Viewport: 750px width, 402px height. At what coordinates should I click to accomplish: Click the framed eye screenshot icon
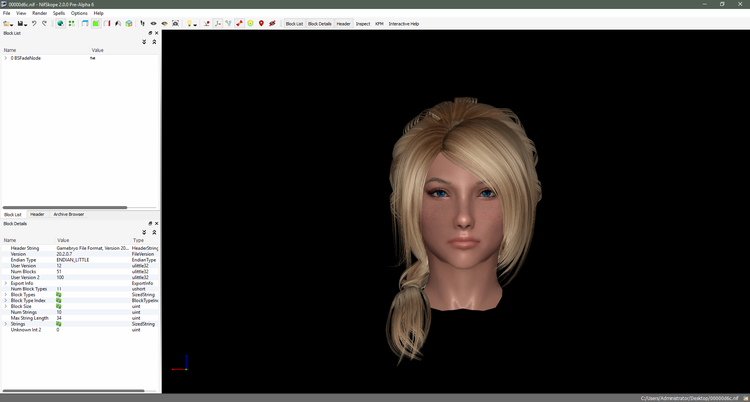(x=176, y=23)
